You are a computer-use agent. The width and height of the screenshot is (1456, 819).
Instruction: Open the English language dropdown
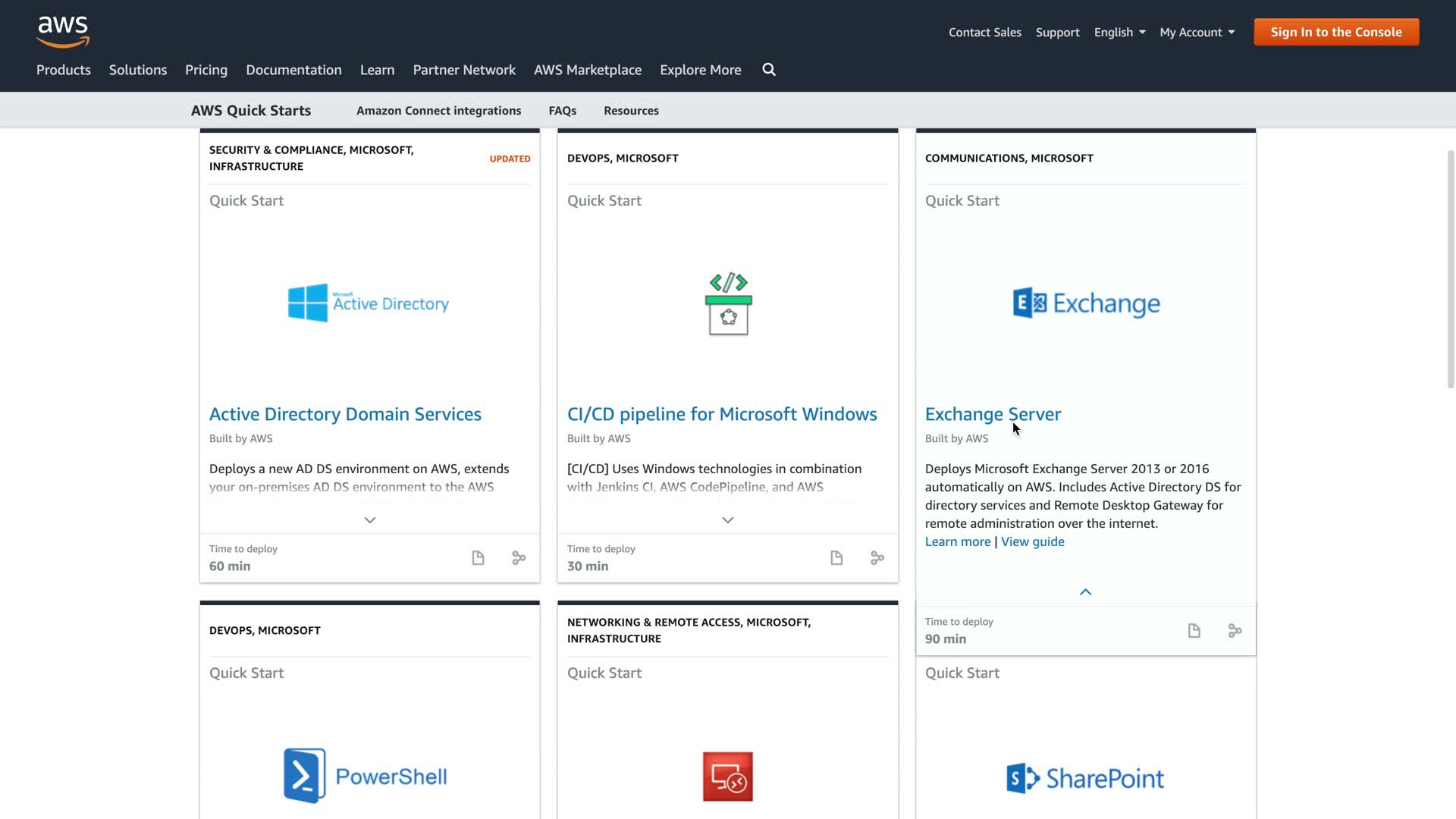1119,32
